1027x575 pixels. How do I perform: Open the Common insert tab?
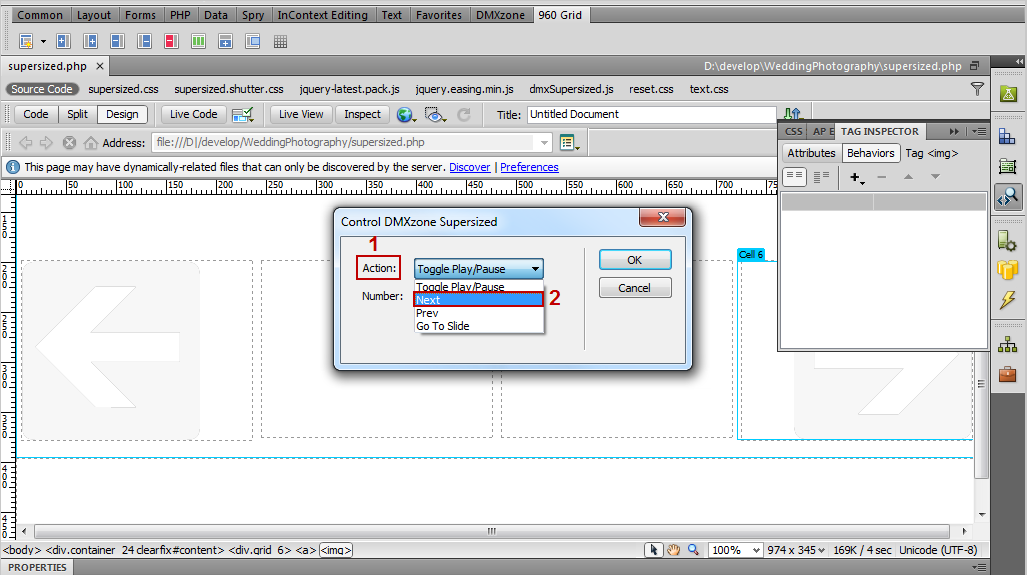click(40, 15)
